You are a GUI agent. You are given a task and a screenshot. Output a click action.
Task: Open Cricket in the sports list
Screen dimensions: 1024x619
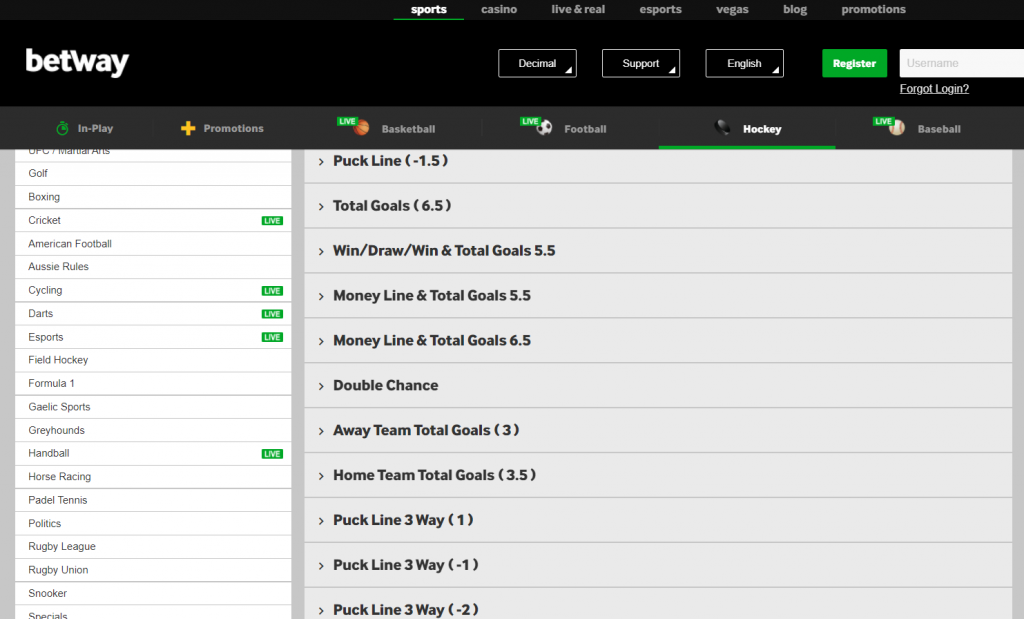click(x=153, y=221)
